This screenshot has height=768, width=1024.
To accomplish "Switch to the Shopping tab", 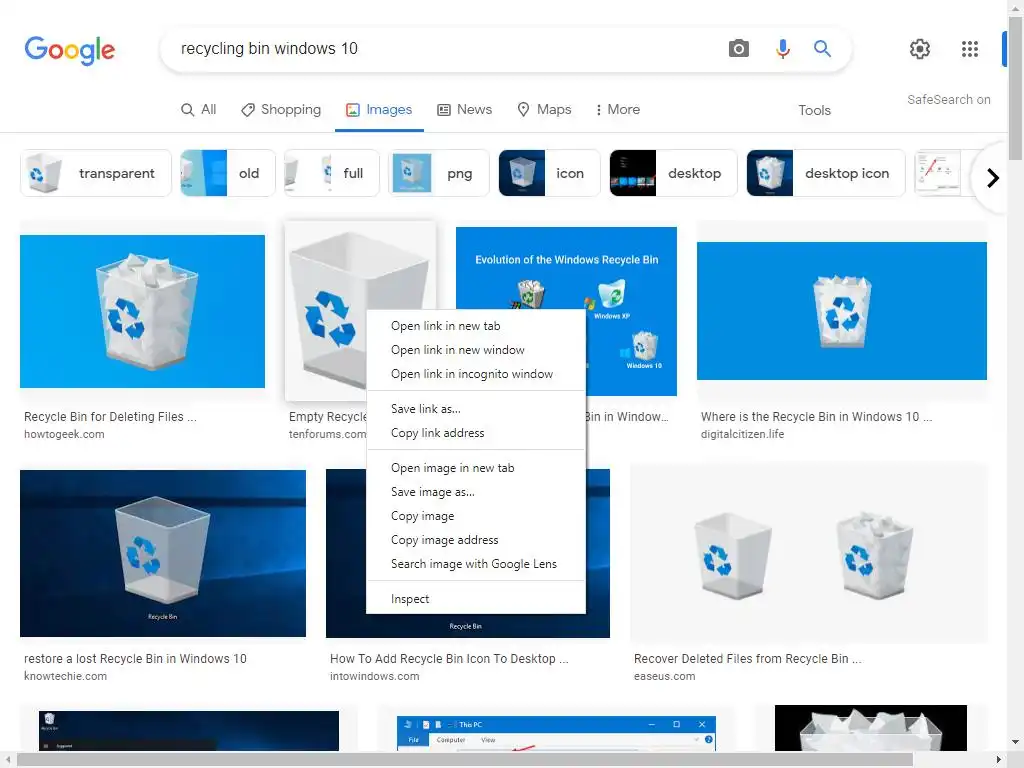I will [281, 110].
